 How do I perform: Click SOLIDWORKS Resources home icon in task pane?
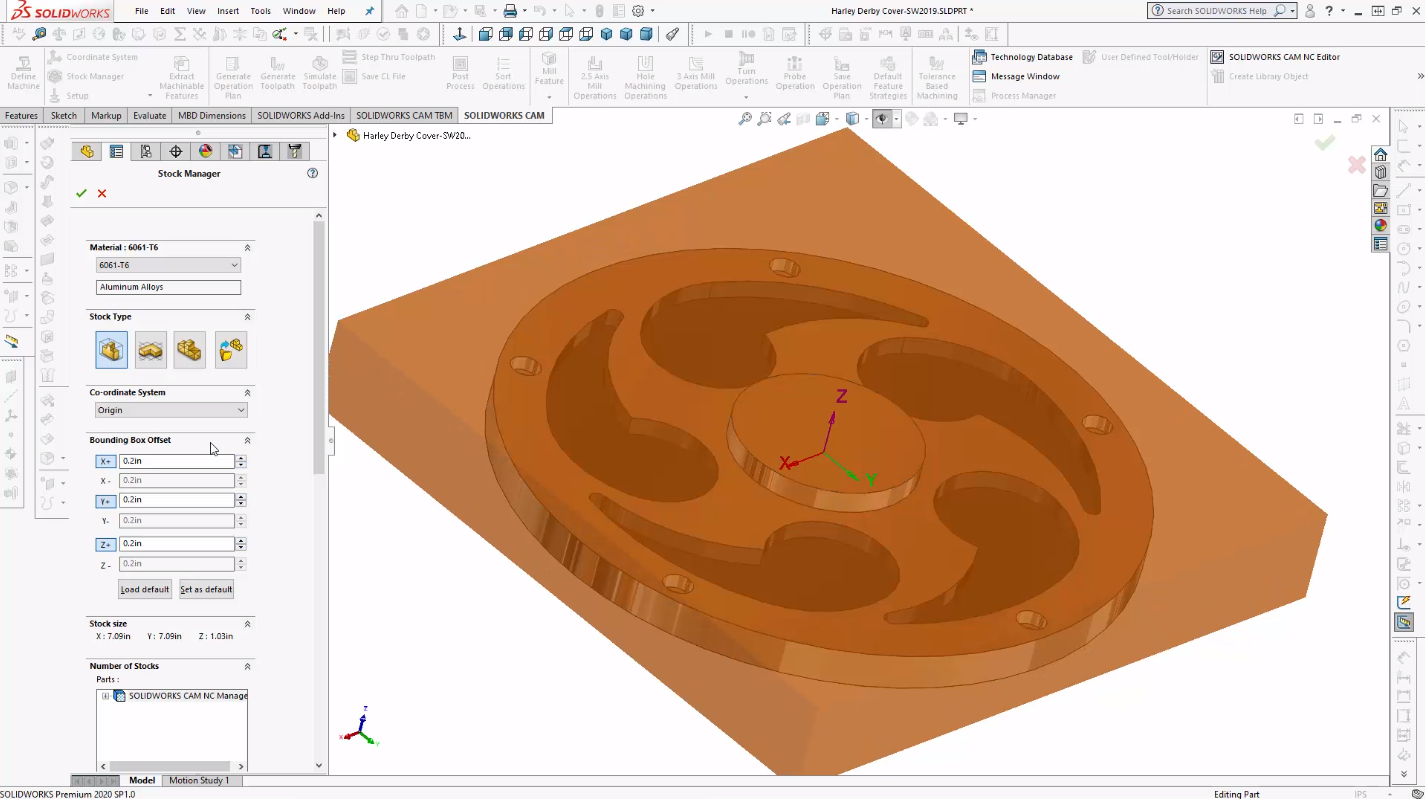tap(1380, 154)
